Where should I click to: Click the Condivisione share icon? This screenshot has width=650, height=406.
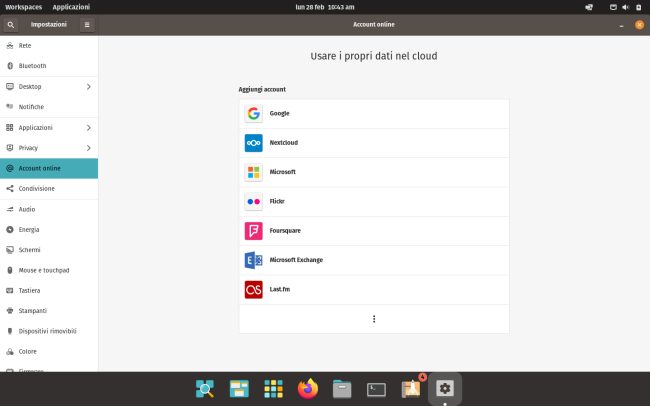click(10, 189)
